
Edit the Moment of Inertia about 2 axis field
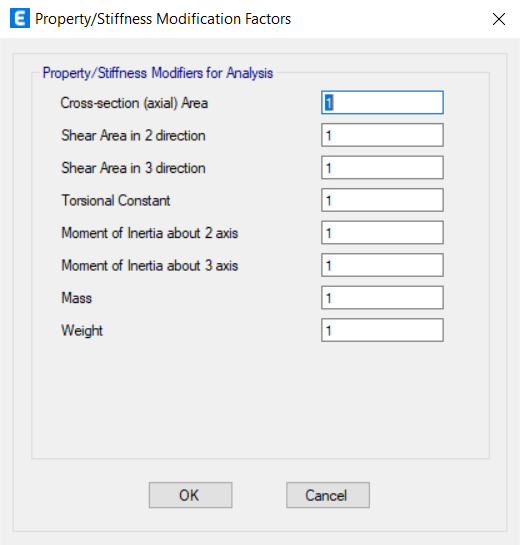382,233
